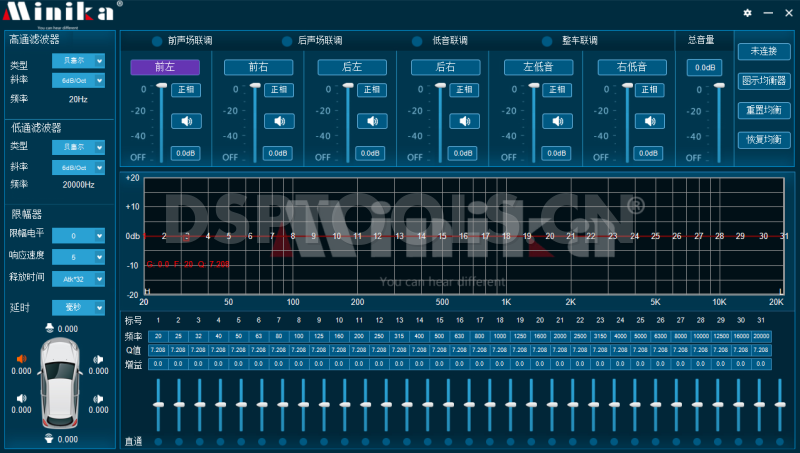Open 延时 unit dropdown showing 毫秒

pos(79,308)
